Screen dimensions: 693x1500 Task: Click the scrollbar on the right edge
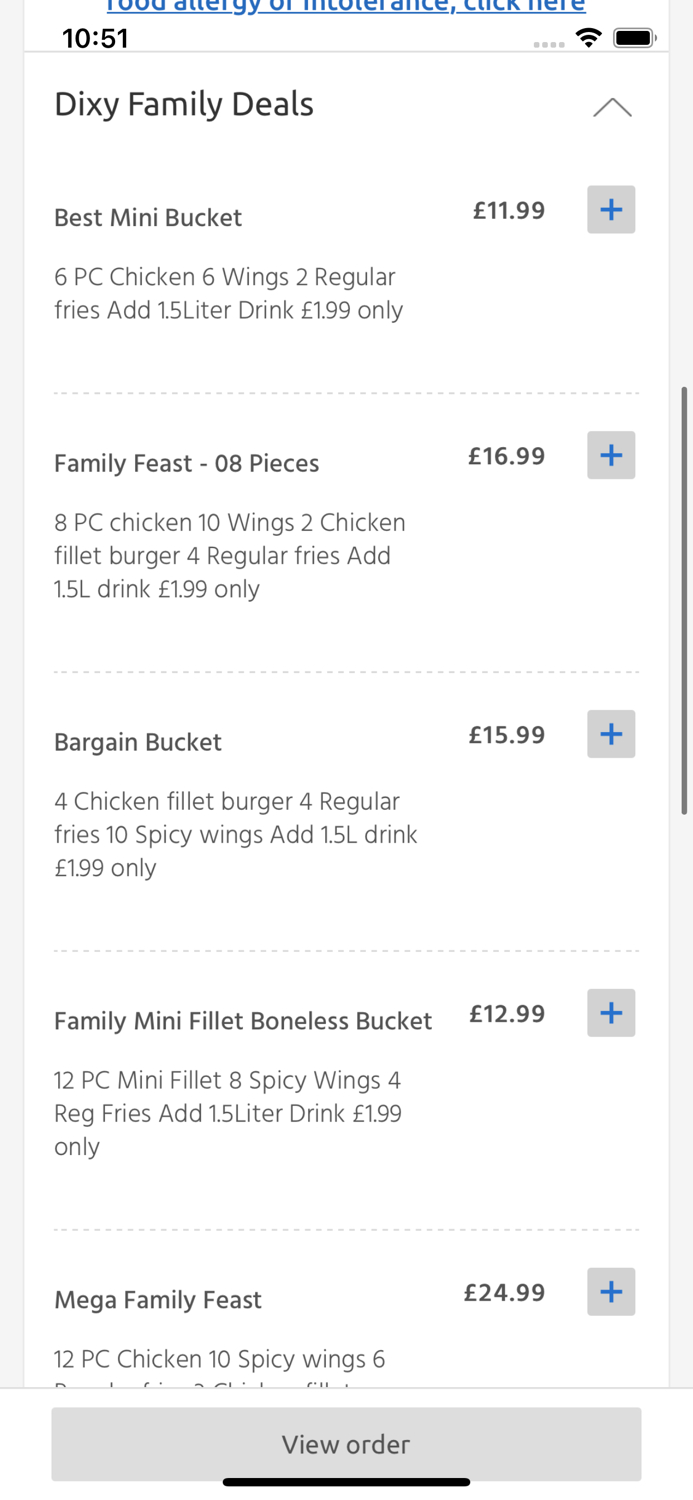(685, 600)
